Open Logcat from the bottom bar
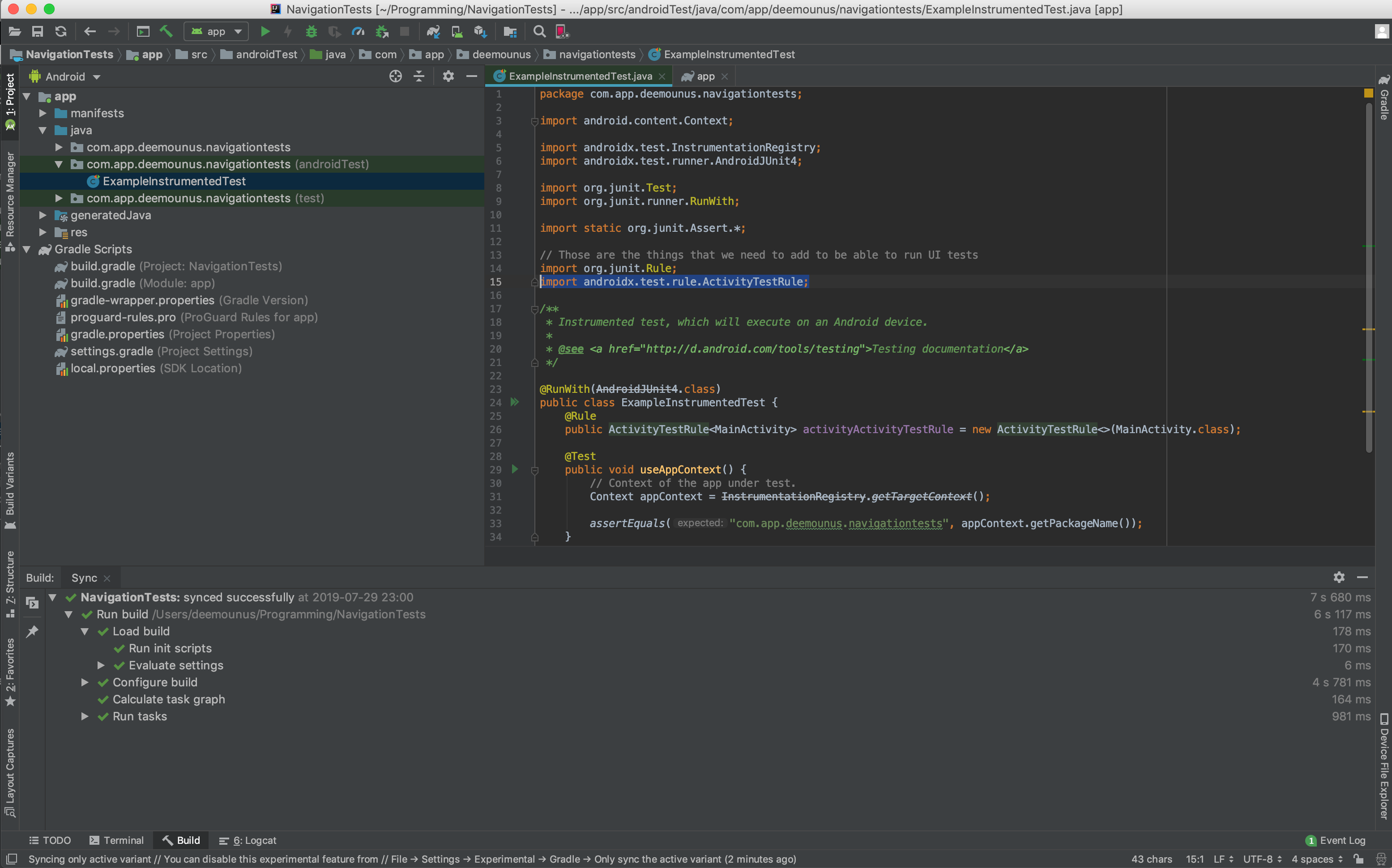This screenshot has width=1392, height=868. (x=247, y=840)
